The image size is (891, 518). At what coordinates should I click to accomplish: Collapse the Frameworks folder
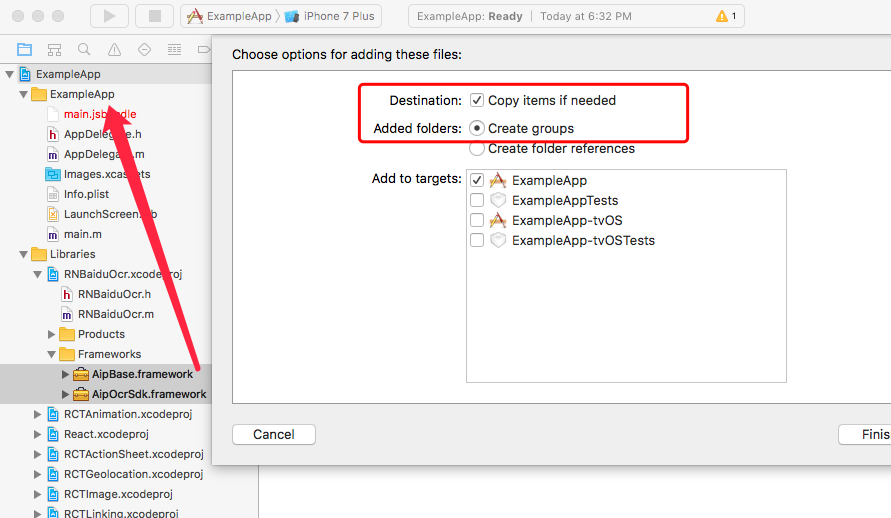point(51,354)
